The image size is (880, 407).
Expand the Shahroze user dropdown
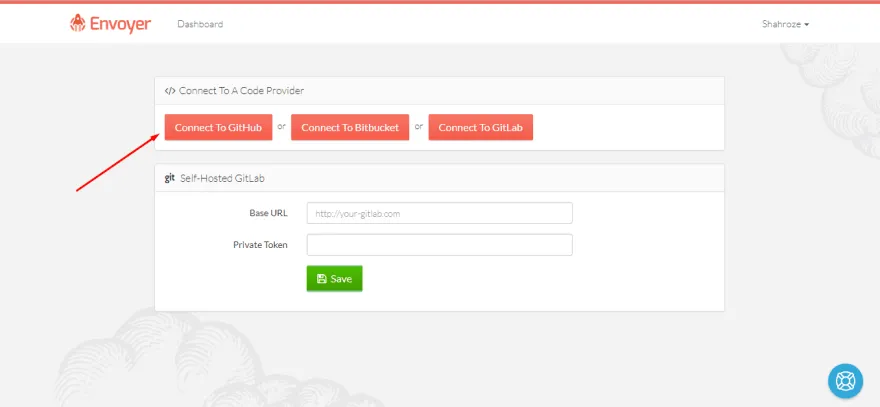coord(785,24)
